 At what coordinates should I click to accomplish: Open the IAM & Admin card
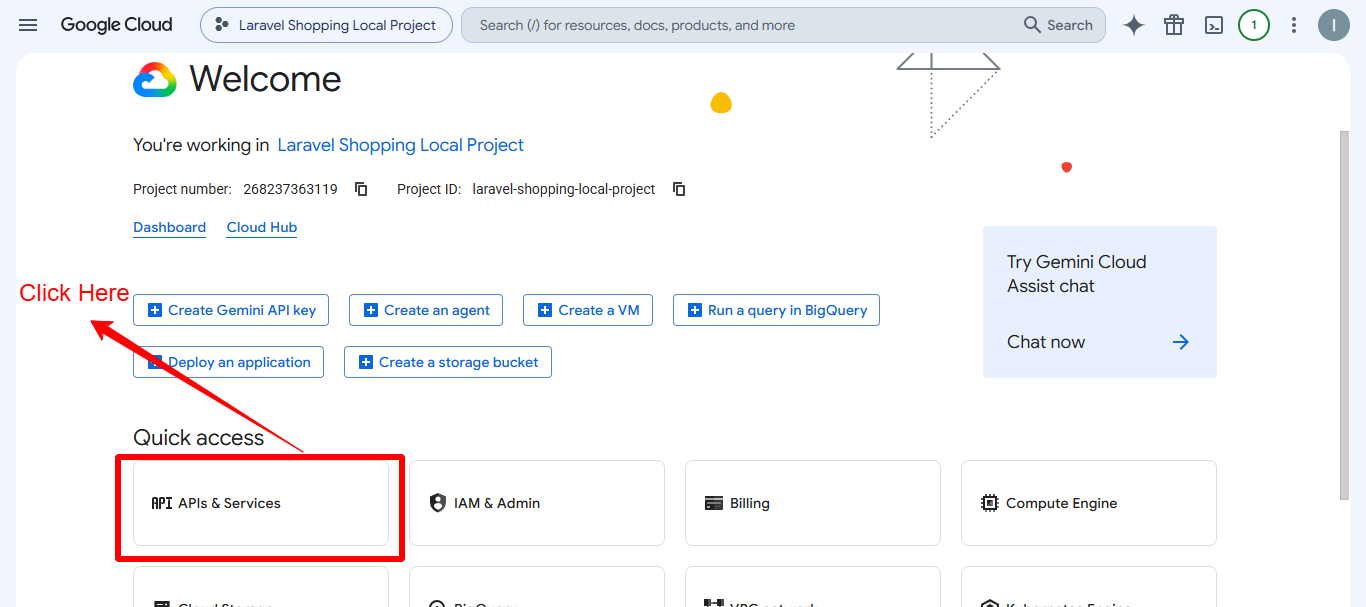(x=537, y=503)
